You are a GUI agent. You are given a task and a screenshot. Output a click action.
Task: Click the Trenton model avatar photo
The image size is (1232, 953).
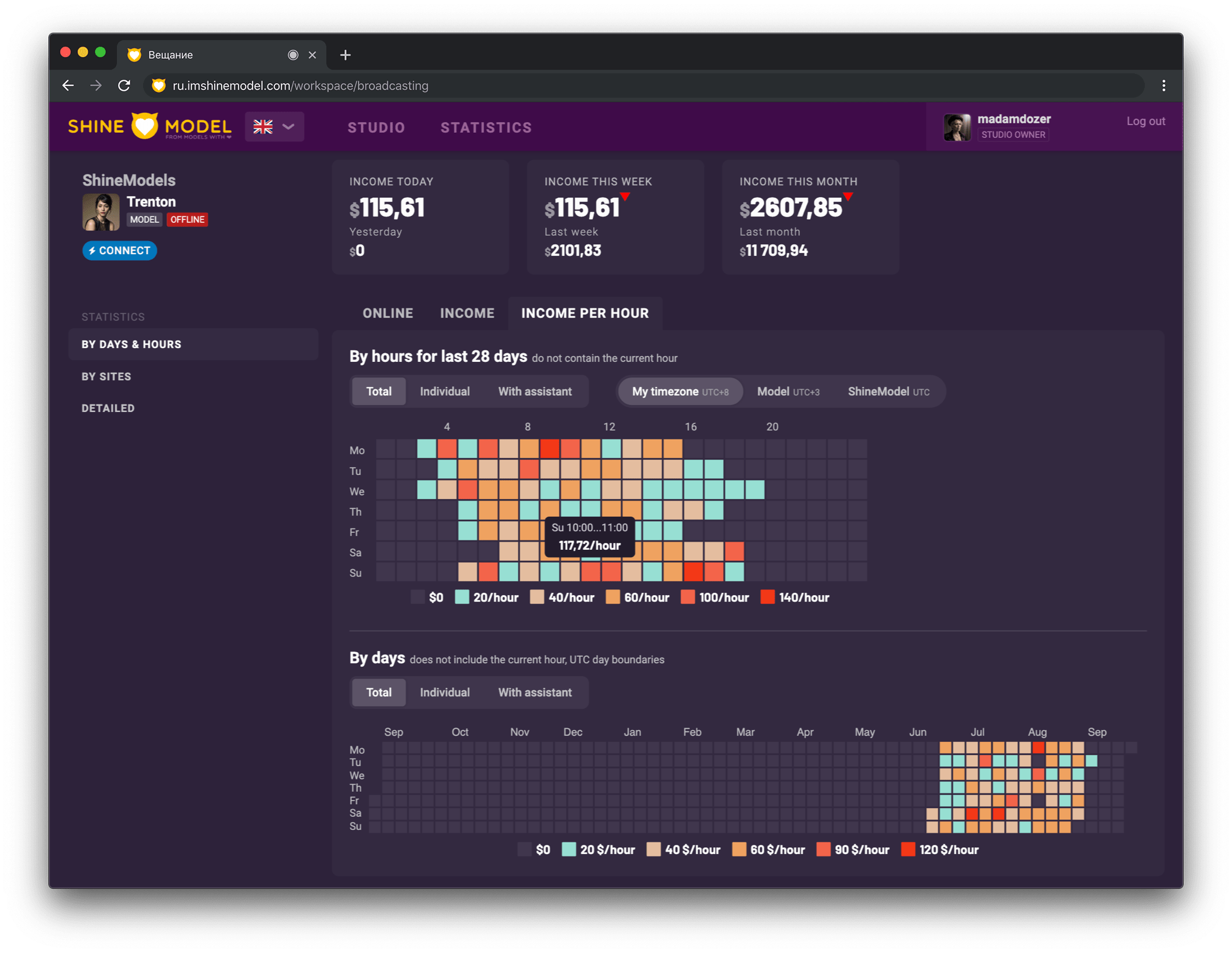pyautogui.click(x=101, y=212)
